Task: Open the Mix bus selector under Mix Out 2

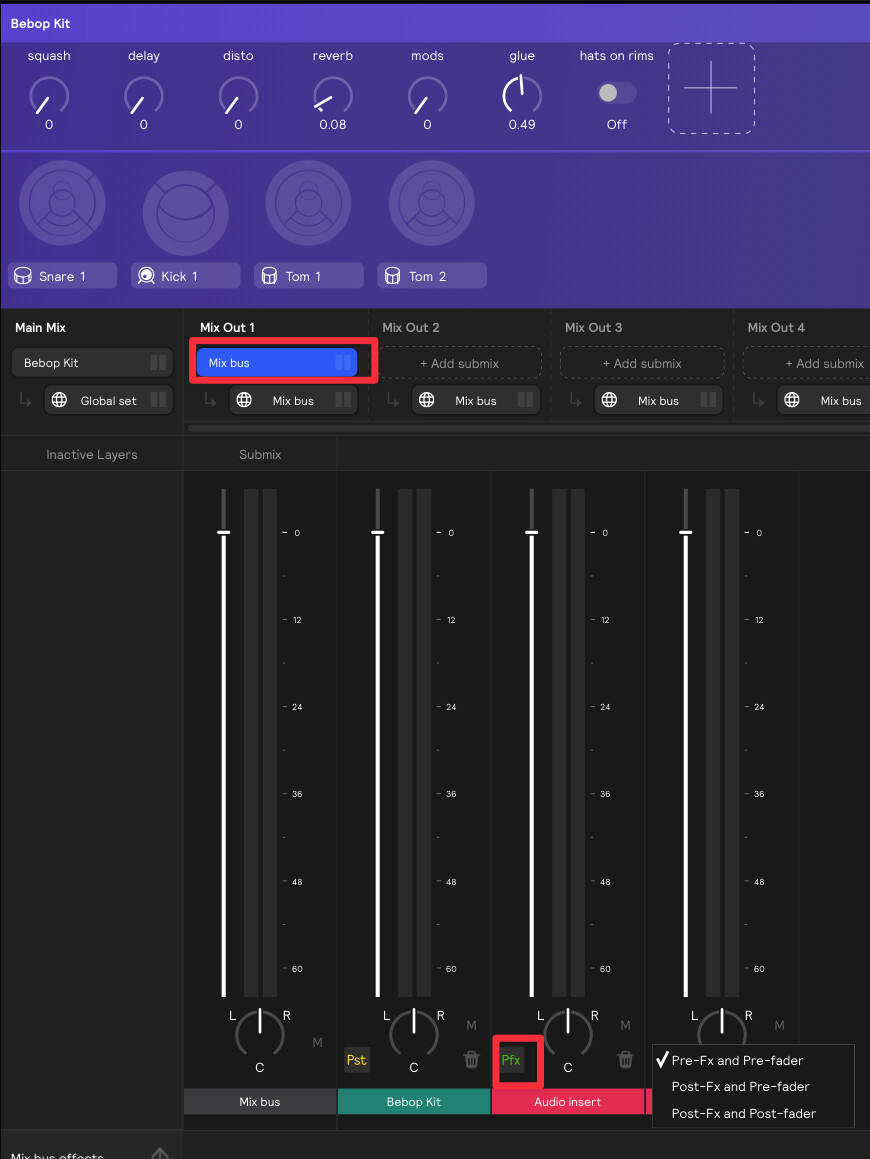Action: click(x=476, y=401)
